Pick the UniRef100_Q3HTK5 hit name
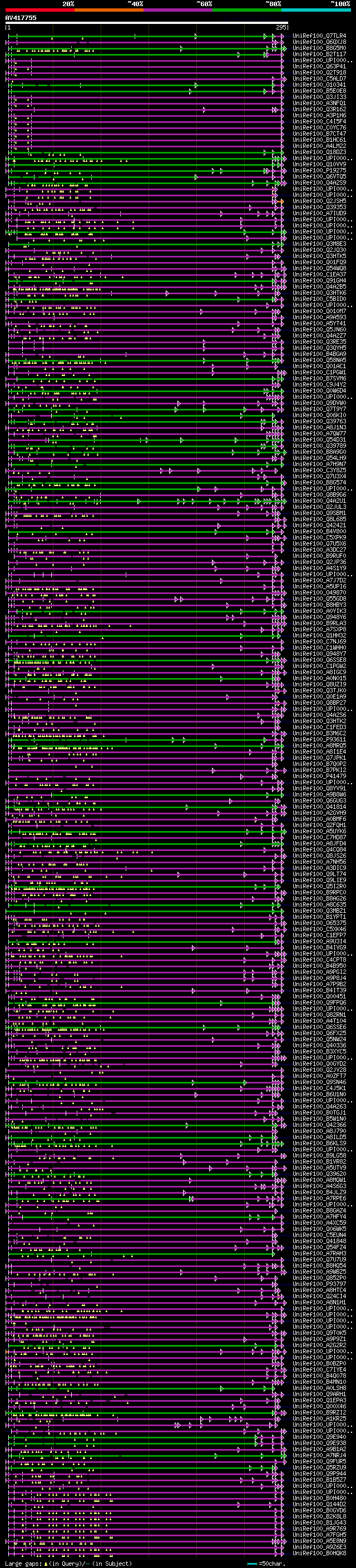 [x=319, y=256]
